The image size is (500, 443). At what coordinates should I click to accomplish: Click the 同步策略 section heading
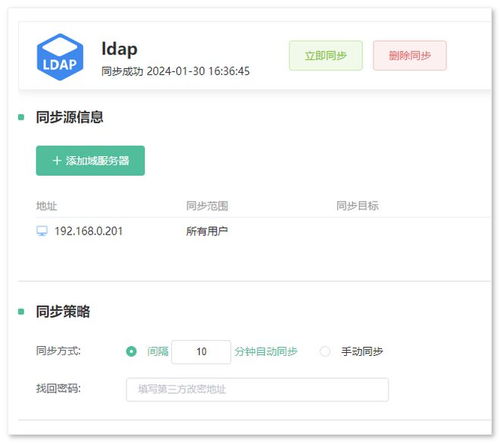point(63,312)
